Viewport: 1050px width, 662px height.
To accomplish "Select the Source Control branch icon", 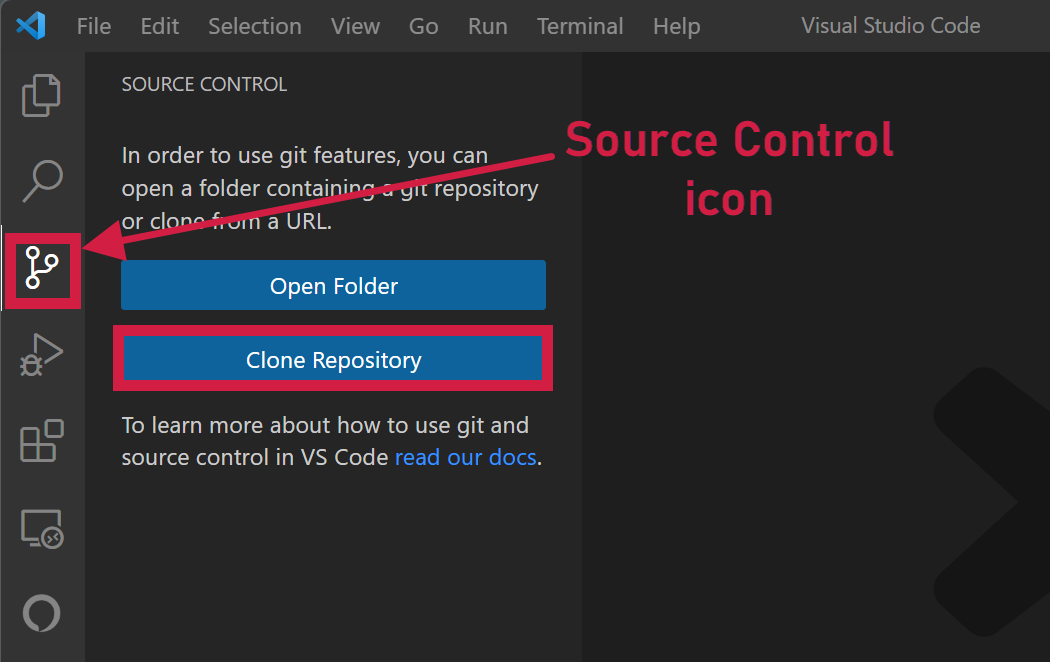I will point(42,268).
